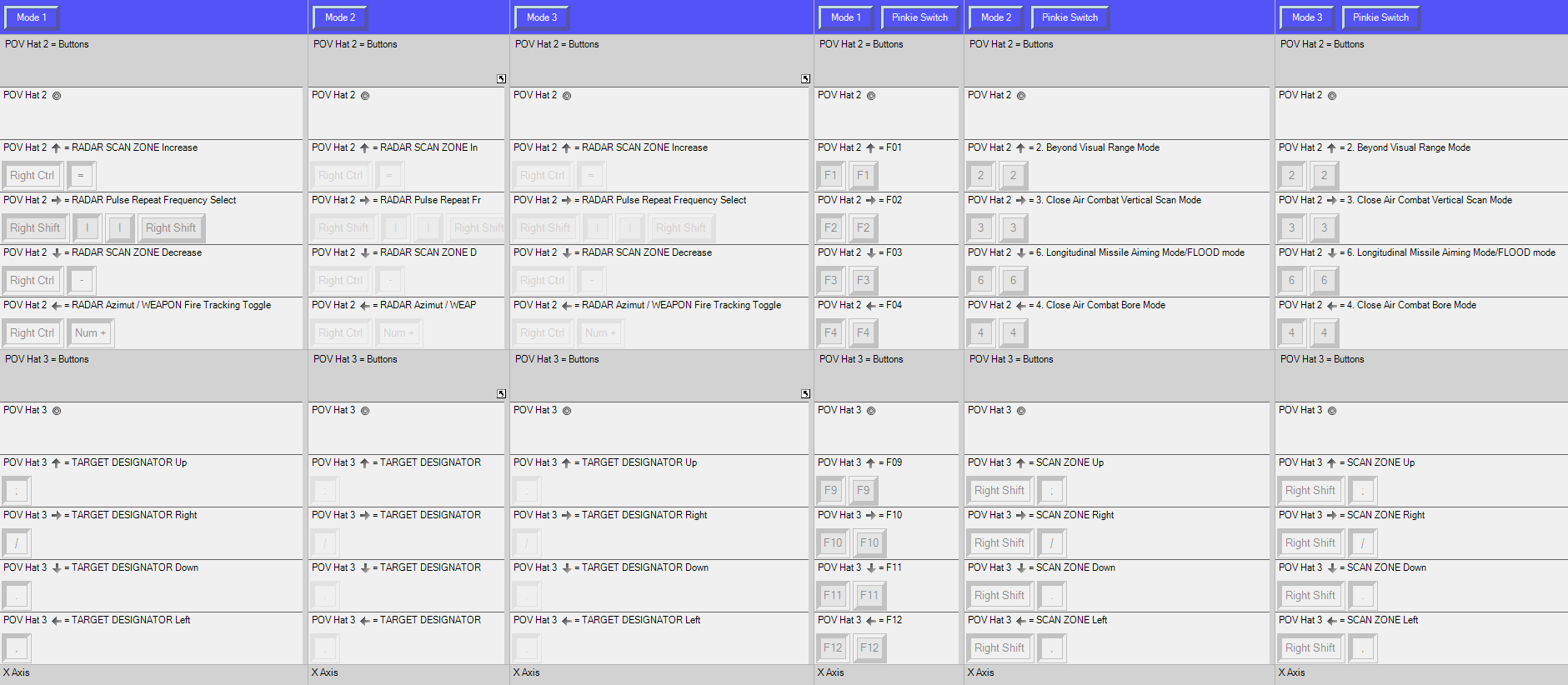The image size is (1568, 685).
Task: Expand the POV Hat 3 header in the plain Mode 3 column
Action: click(805, 394)
